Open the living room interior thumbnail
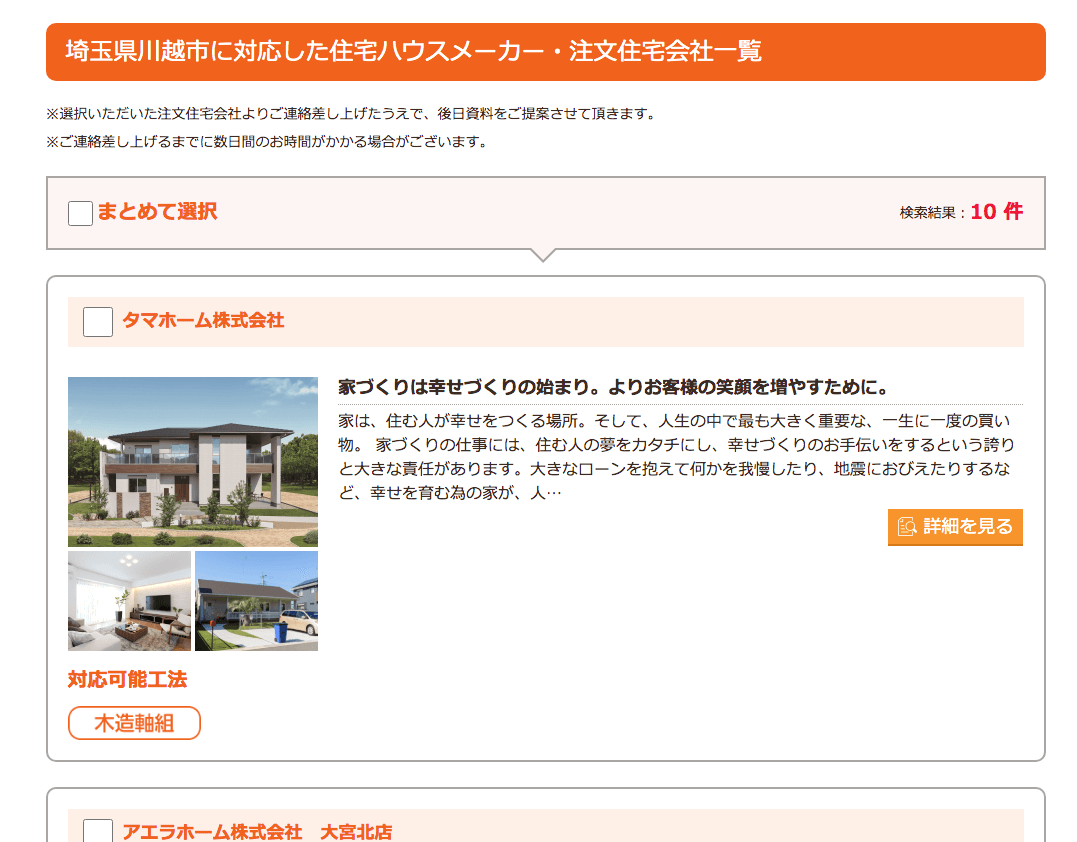The image size is (1077, 842). point(129,601)
